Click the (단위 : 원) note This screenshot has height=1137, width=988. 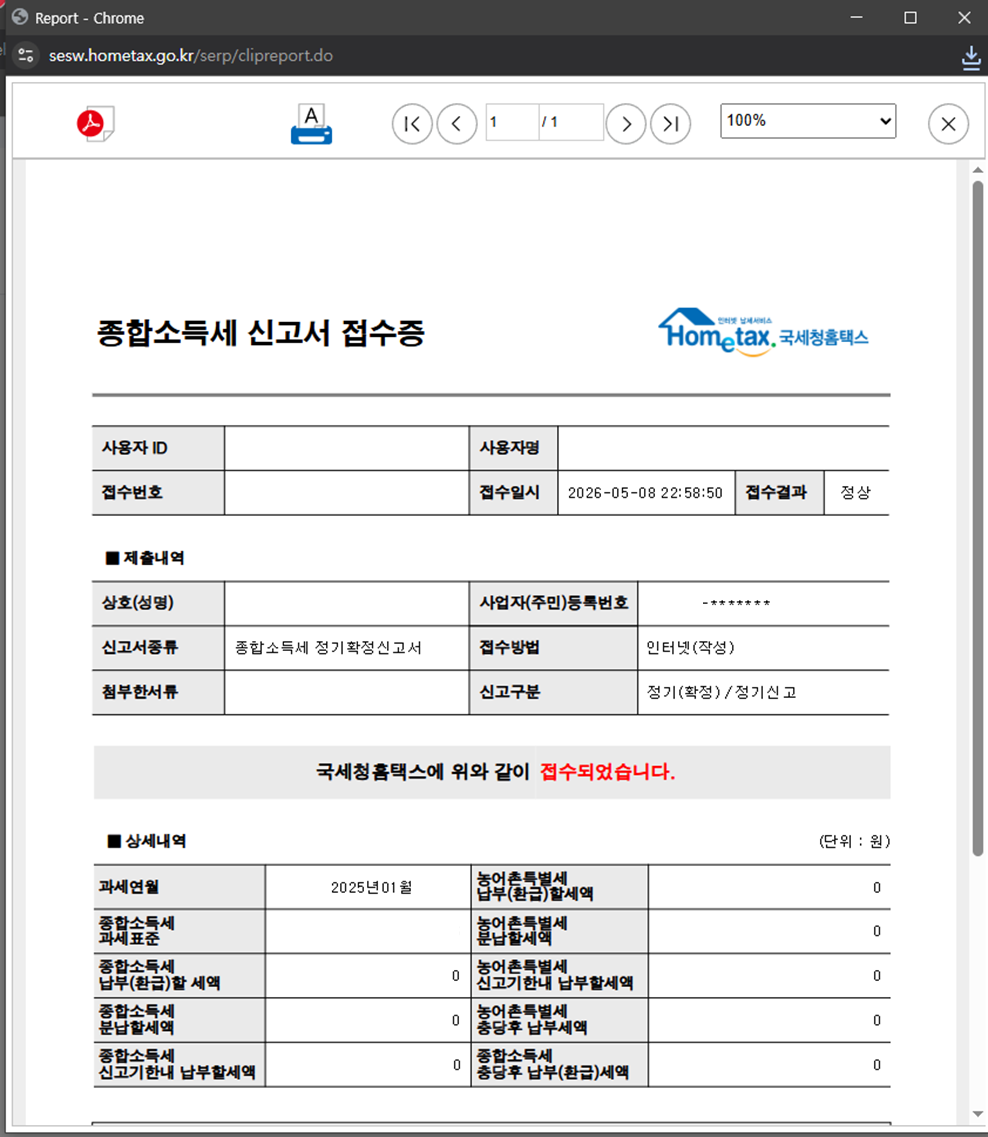coord(854,841)
